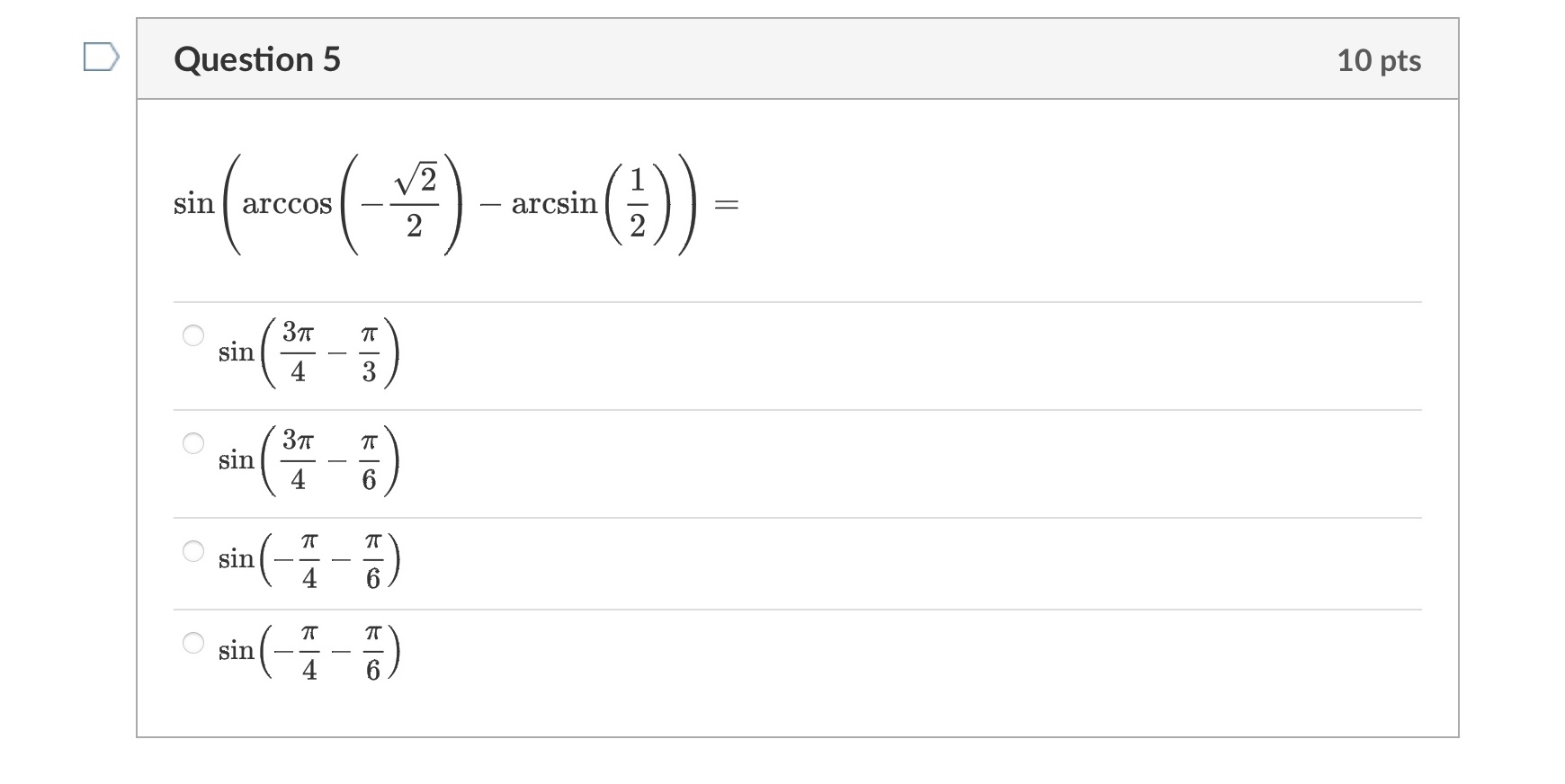Click the equals sign in the prompt
Image resolution: width=1565 pixels, height=784 pixels.
(725, 205)
